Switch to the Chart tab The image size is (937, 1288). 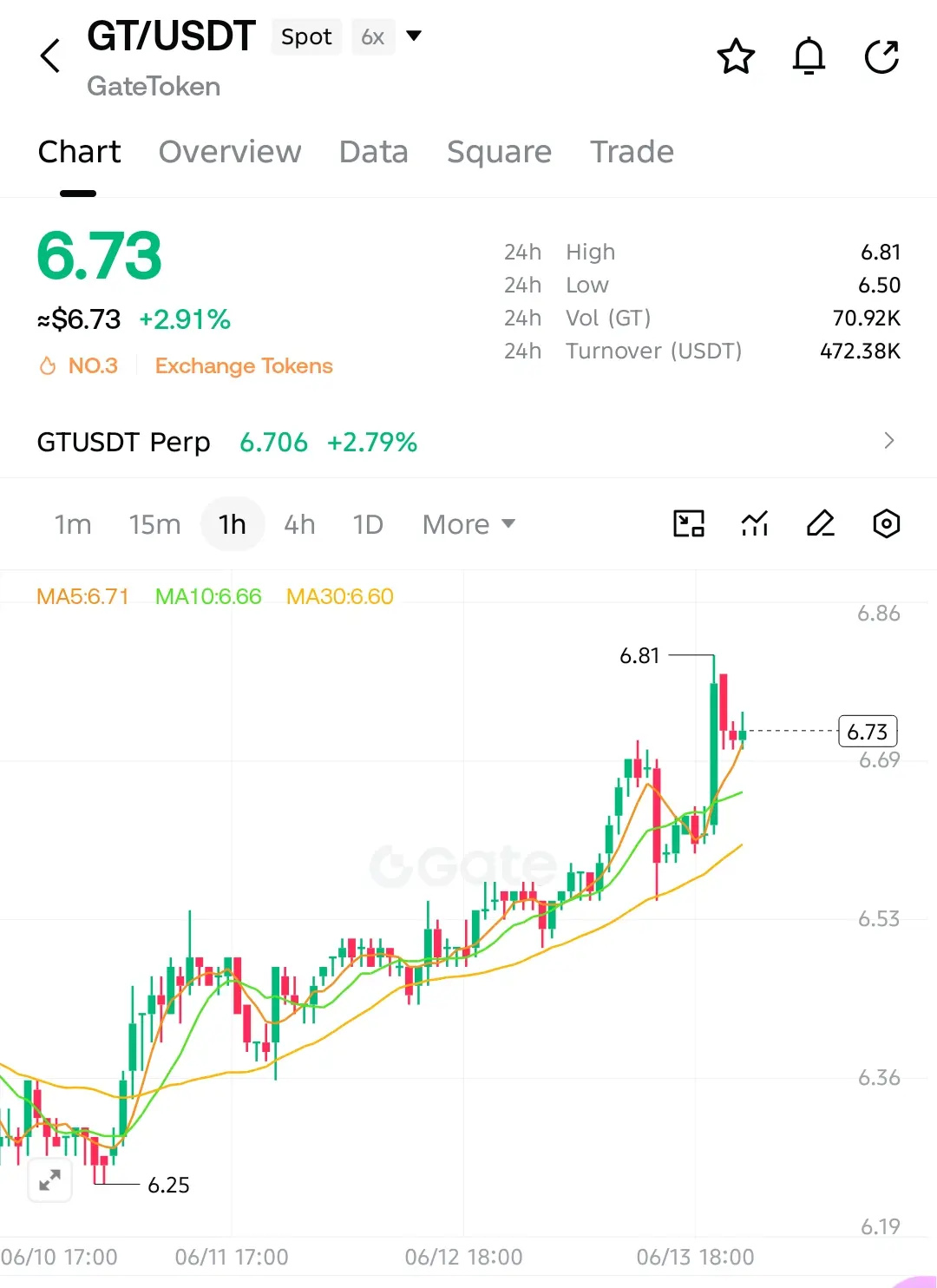(x=79, y=152)
